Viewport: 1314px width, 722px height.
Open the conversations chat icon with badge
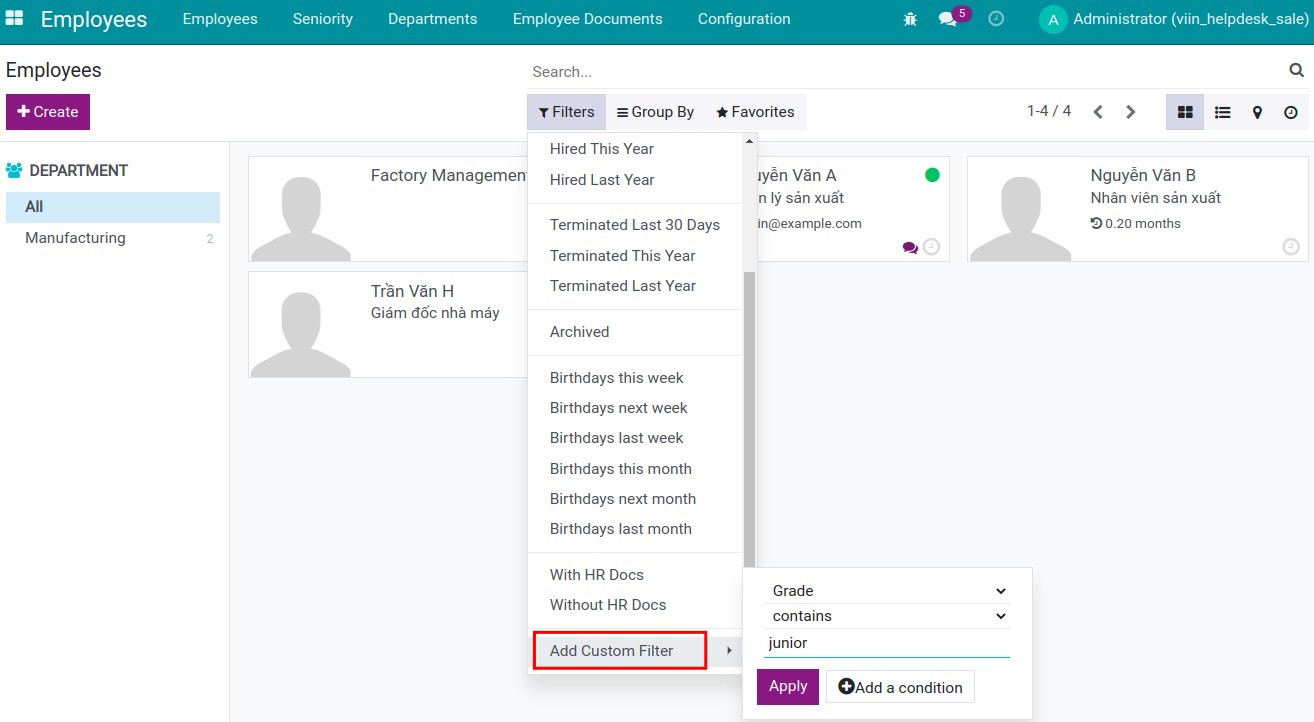948,19
